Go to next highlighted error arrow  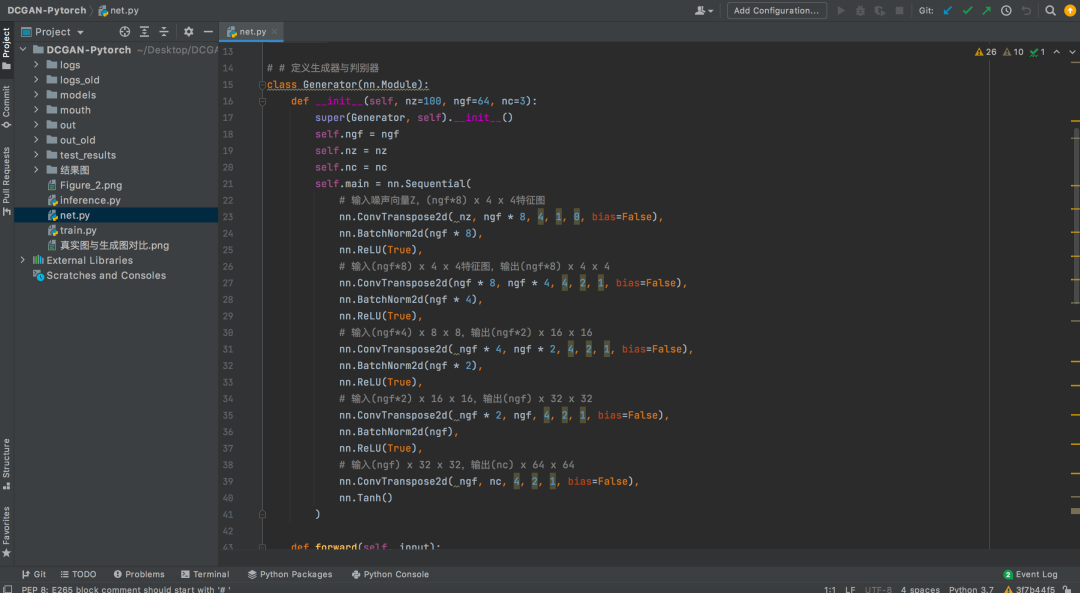(x=1072, y=52)
